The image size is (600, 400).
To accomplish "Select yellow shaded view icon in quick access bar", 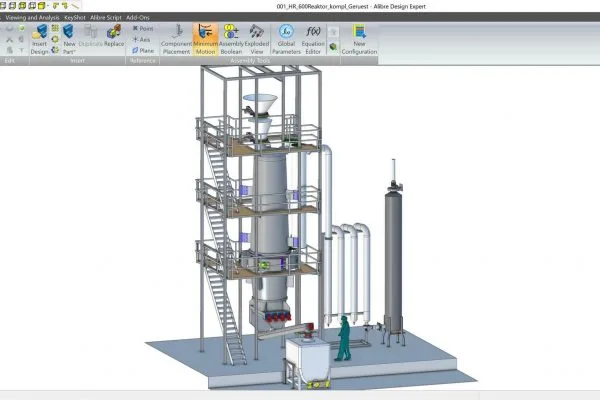I will (x=42, y=5).
